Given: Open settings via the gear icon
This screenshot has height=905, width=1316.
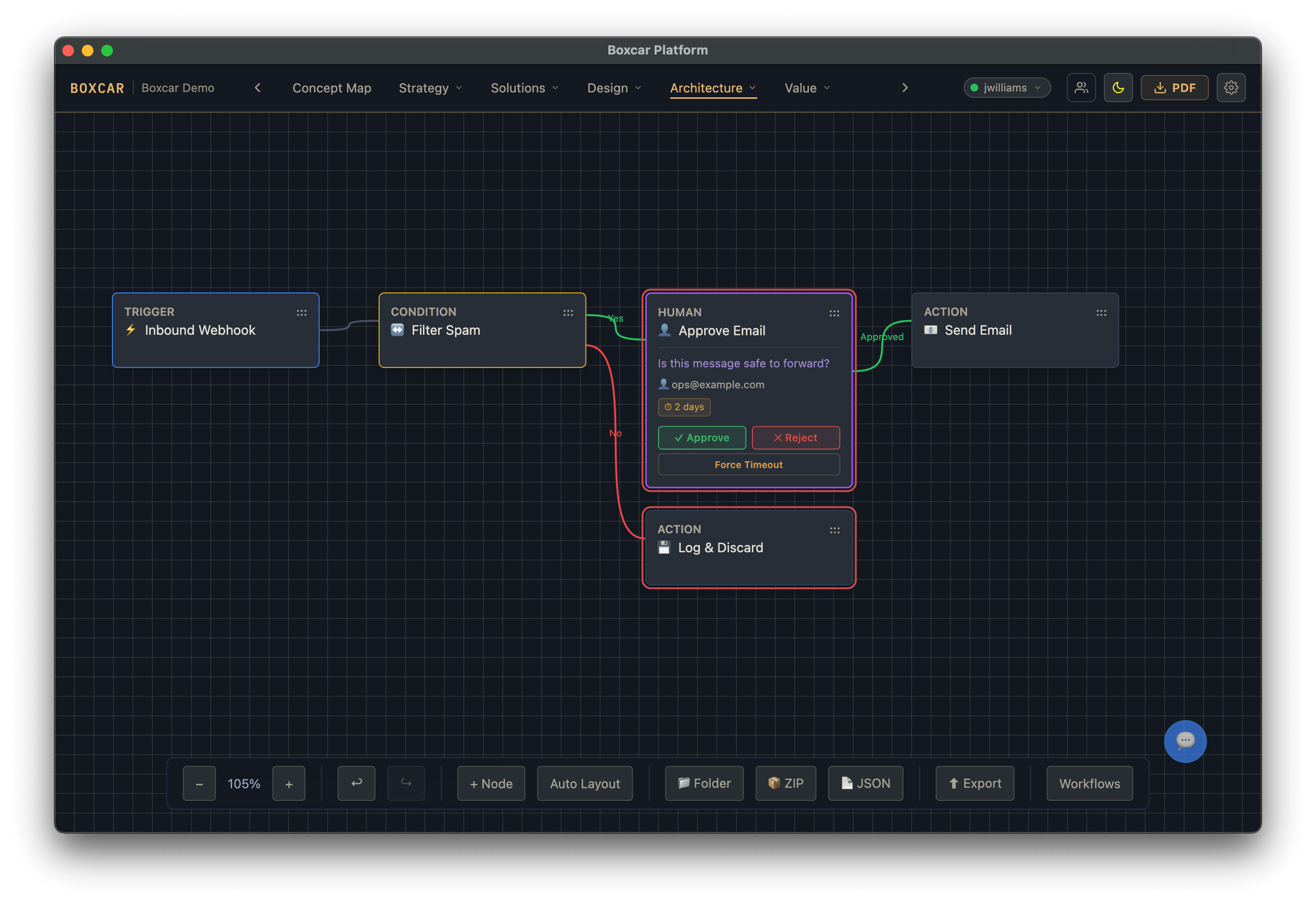Looking at the screenshot, I should tap(1231, 88).
